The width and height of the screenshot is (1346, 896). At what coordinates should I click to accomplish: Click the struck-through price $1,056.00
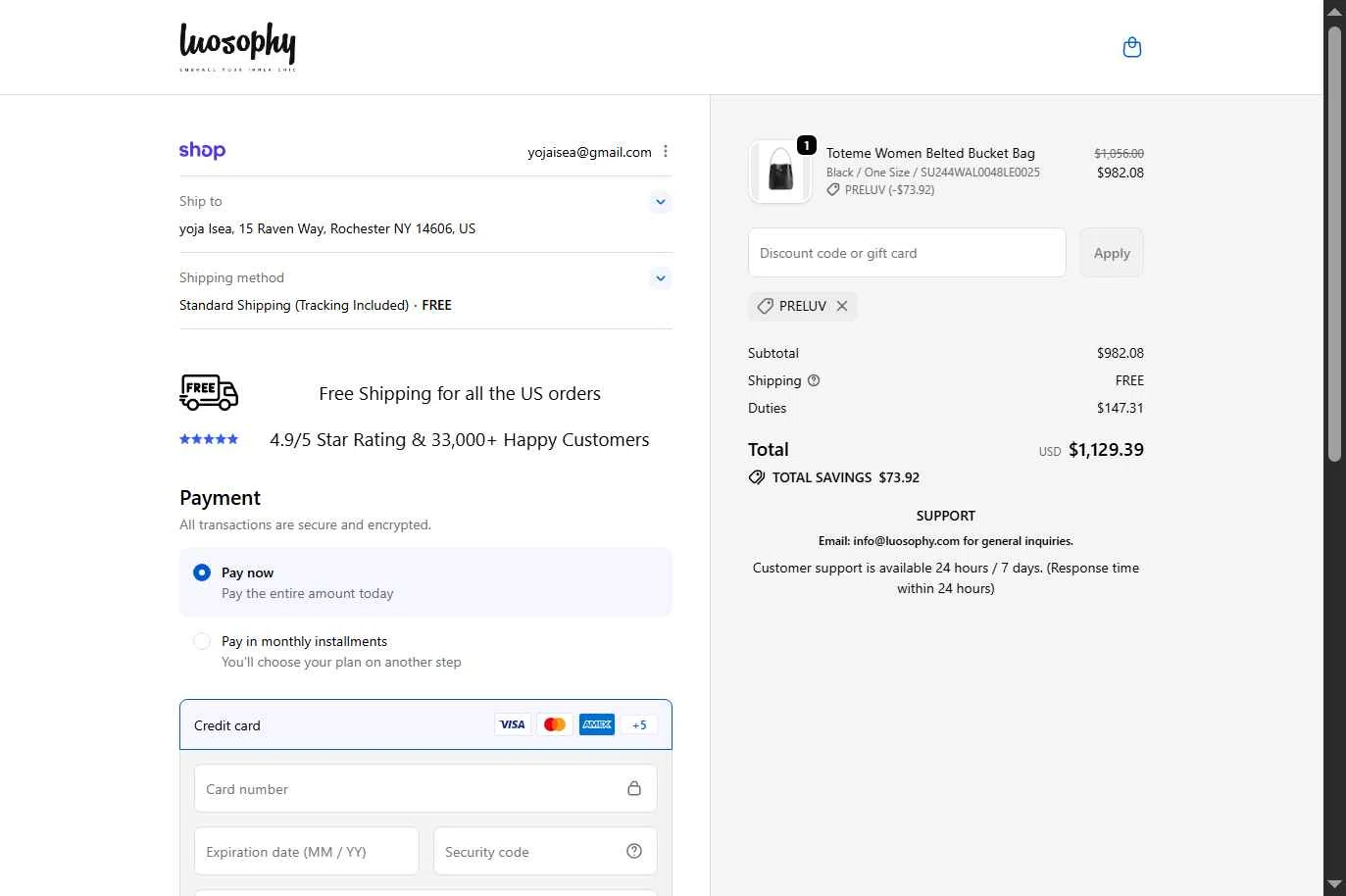coord(1120,154)
